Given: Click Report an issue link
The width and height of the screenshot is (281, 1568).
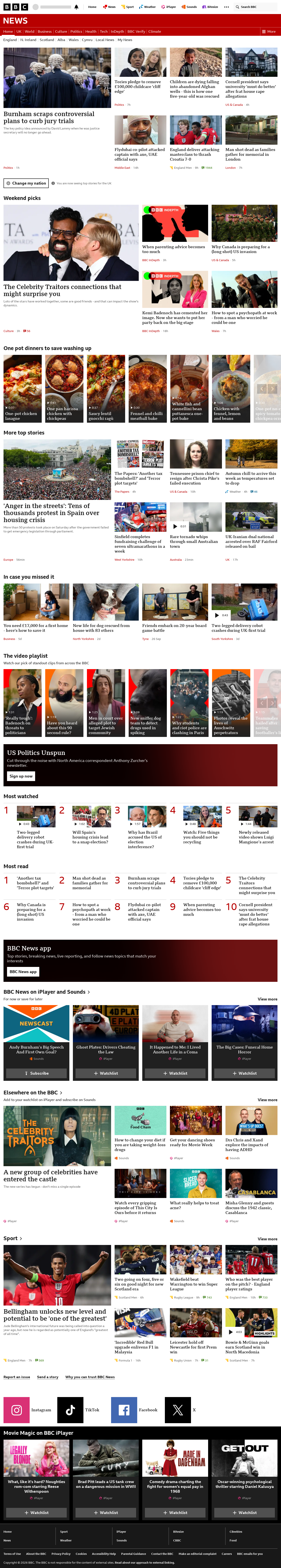Looking at the screenshot, I should click(16, 1377).
